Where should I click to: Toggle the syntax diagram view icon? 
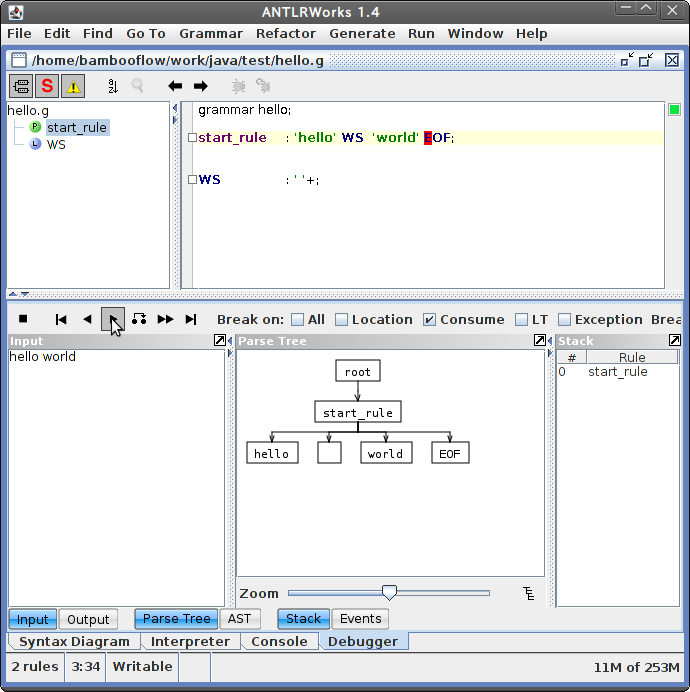(x=21, y=86)
